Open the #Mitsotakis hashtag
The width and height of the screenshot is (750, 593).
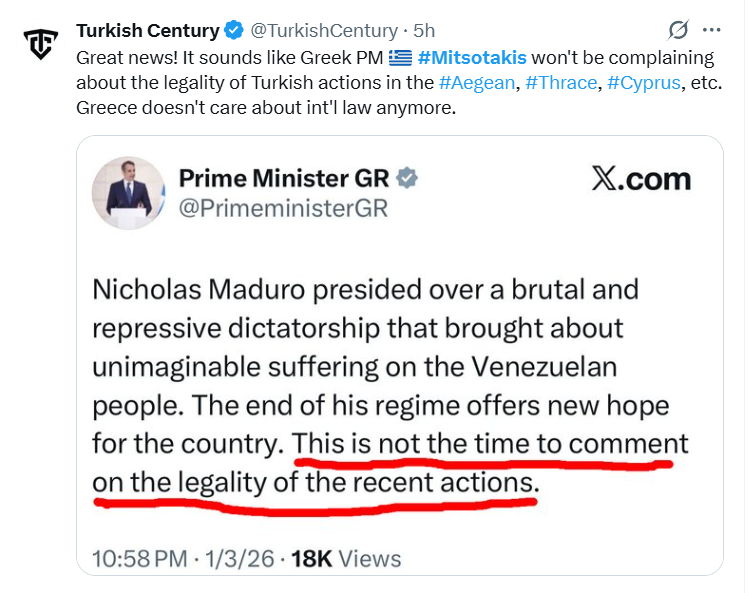tap(472, 57)
